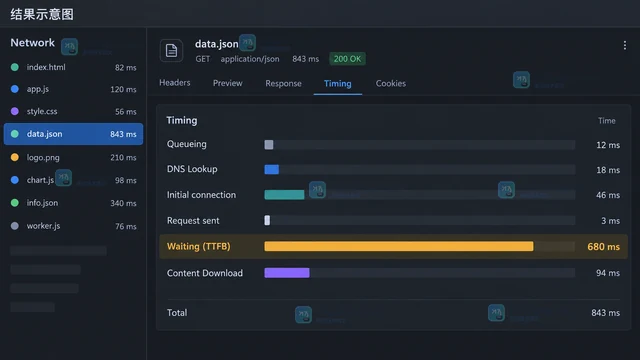
Task: Select the info.json request row
Action: point(73,203)
